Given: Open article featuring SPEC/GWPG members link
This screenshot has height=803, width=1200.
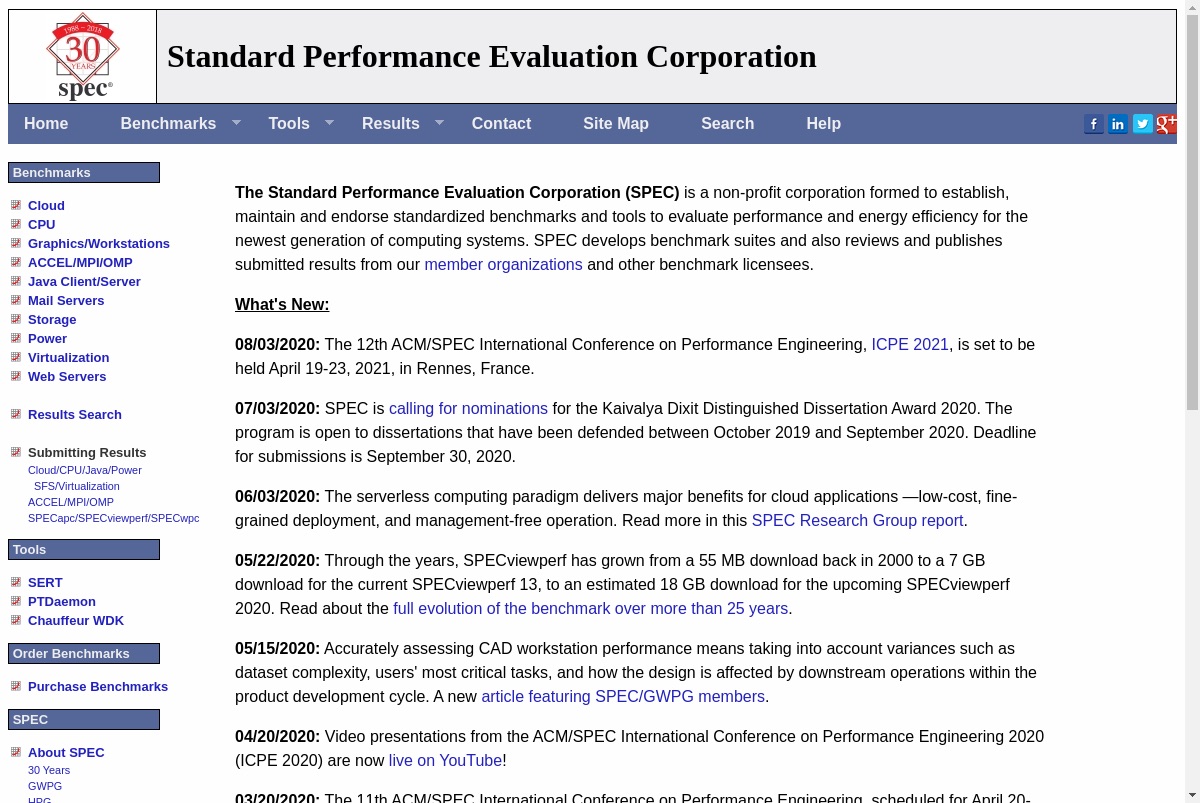Looking at the screenshot, I should pyautogui.click(x=623, y=697).
